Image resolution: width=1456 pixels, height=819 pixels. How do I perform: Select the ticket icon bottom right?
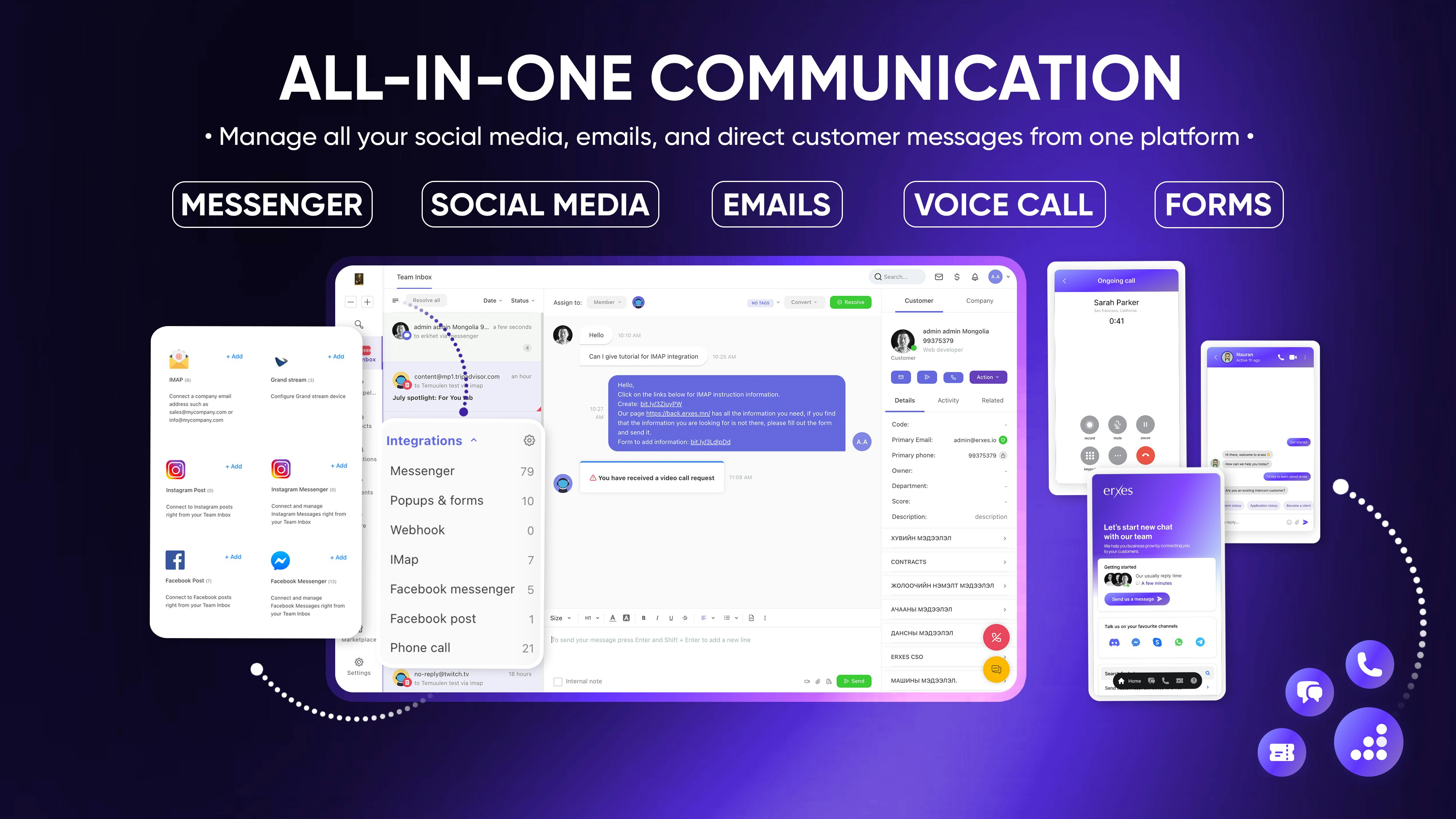[x=1281, y=751]
